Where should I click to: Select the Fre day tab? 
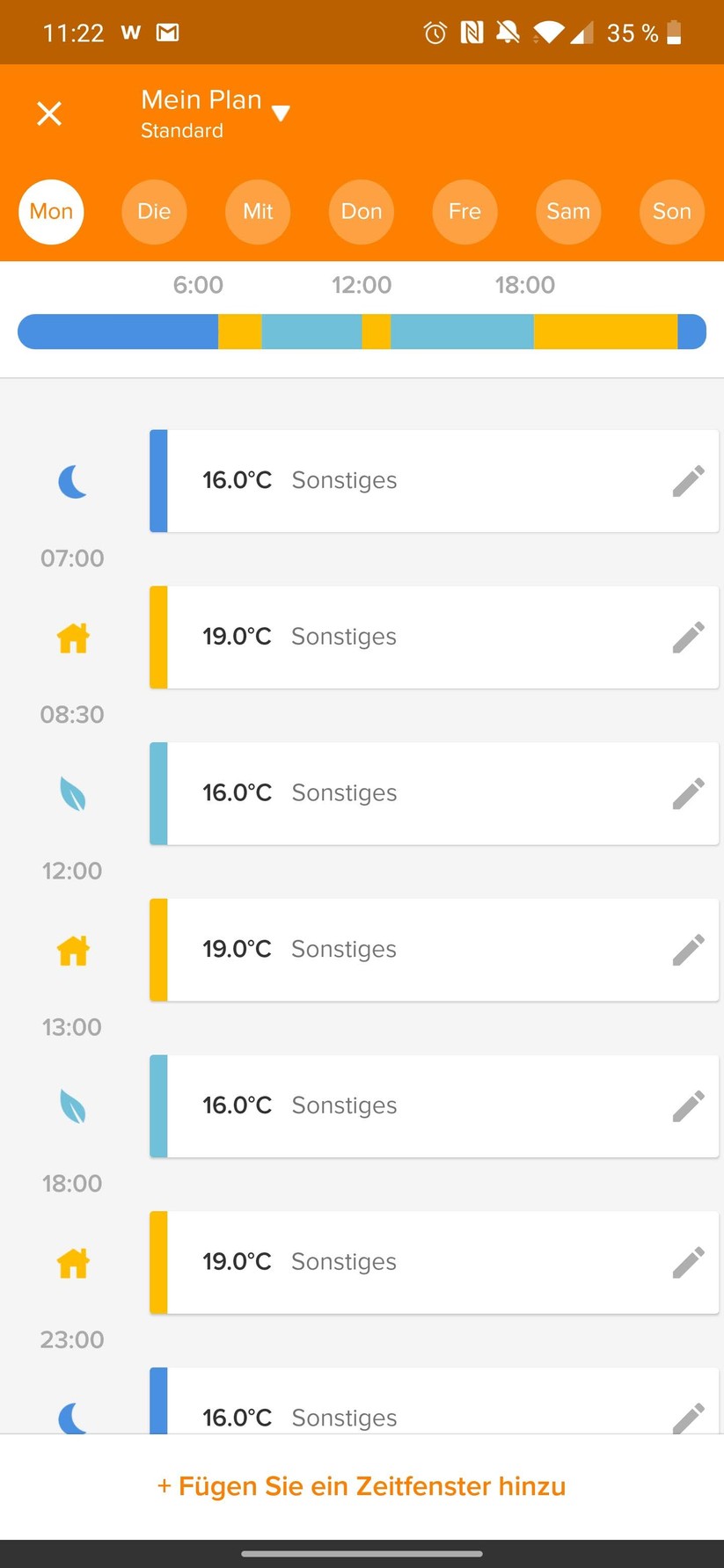point(464,212)
